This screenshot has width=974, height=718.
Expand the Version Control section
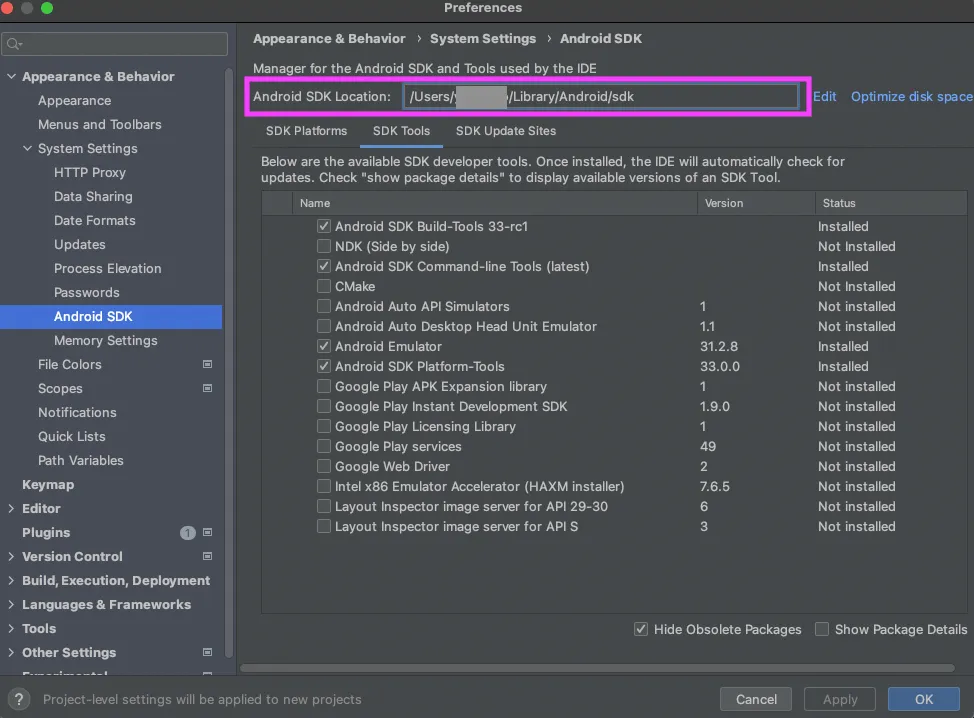11,557
